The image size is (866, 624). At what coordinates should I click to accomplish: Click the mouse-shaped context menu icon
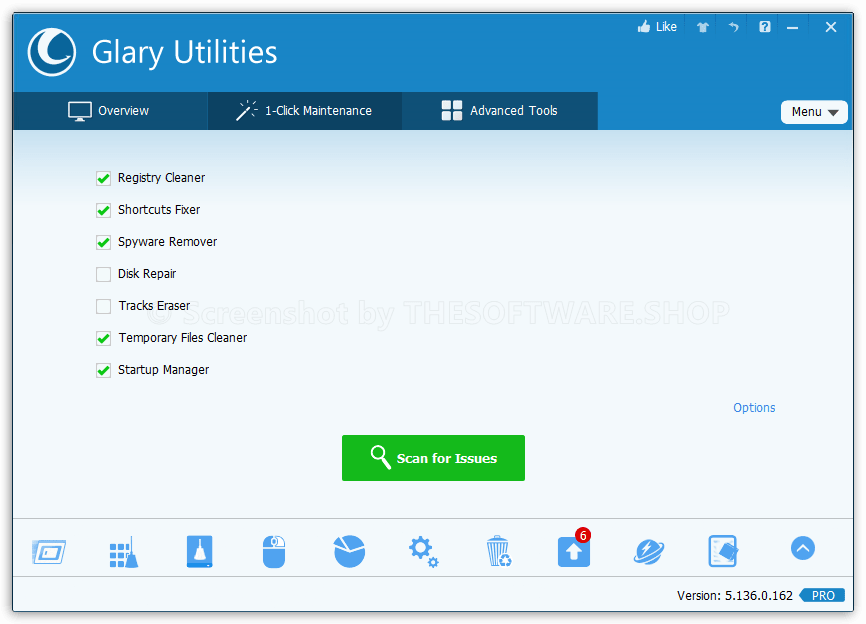(x=274, y=551)
